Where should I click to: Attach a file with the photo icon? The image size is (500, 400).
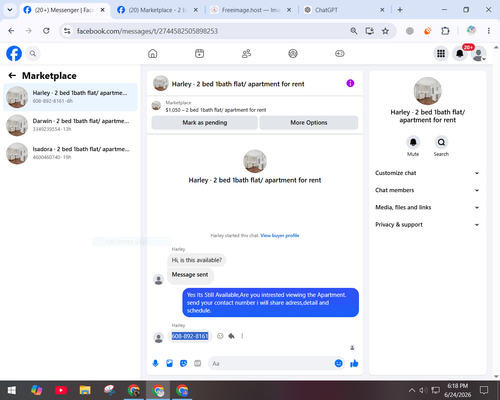coord(169,363)
